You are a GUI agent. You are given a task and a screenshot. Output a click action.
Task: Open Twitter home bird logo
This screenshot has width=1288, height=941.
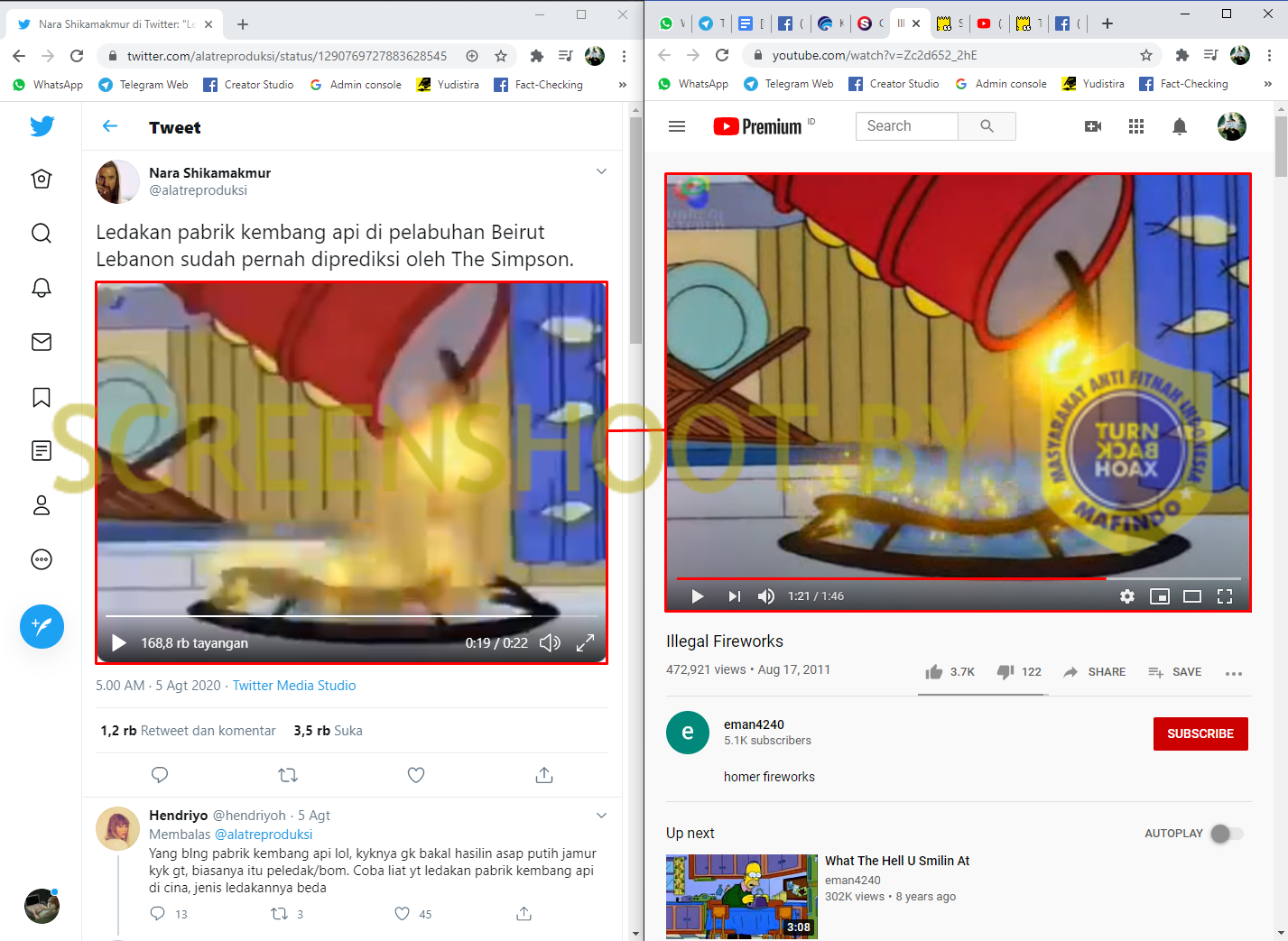point(42,126)
